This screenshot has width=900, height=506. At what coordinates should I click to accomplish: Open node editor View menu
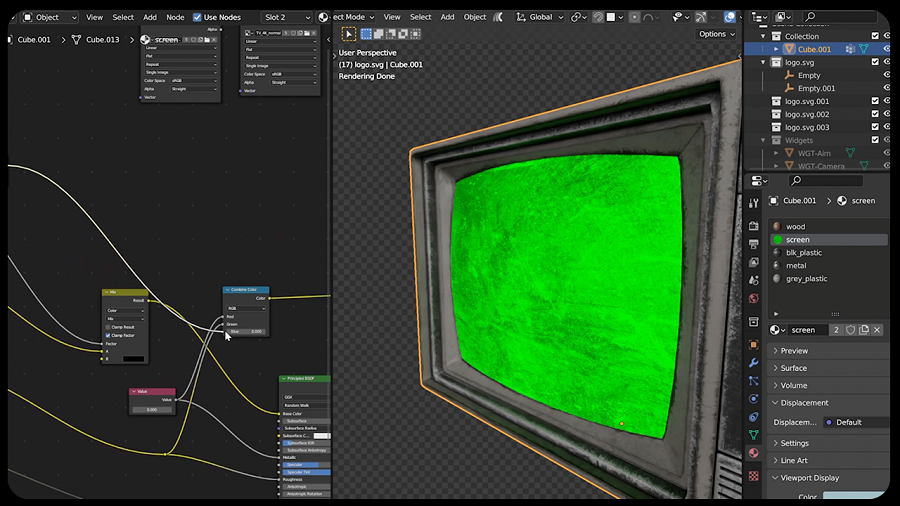point(94,17)
